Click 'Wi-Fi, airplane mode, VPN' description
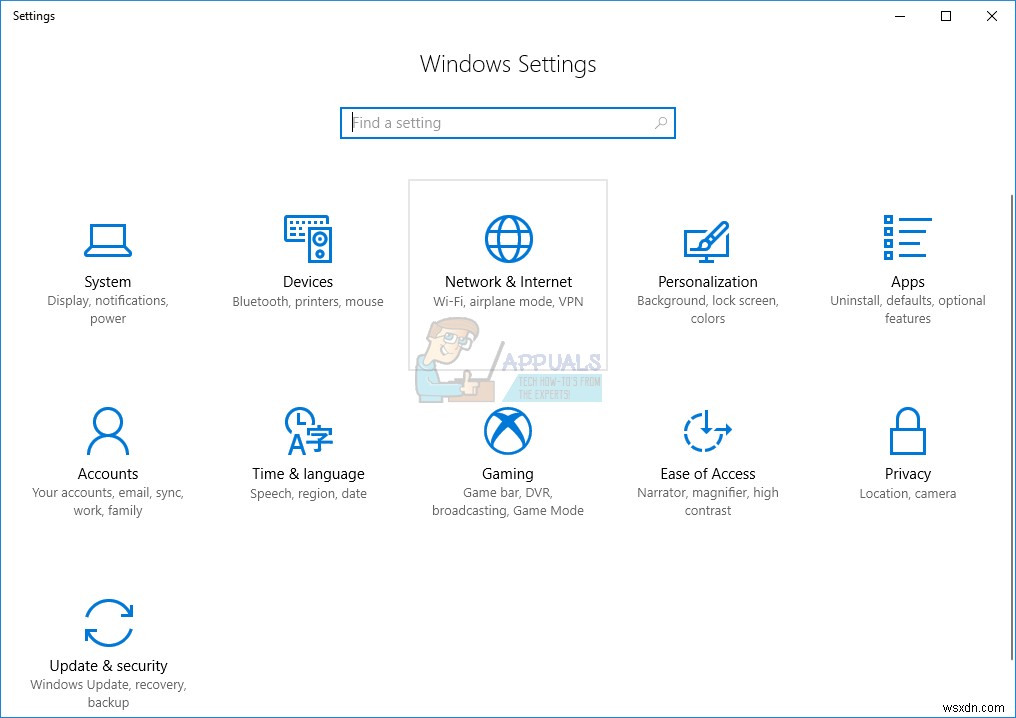 coord(509,301)
